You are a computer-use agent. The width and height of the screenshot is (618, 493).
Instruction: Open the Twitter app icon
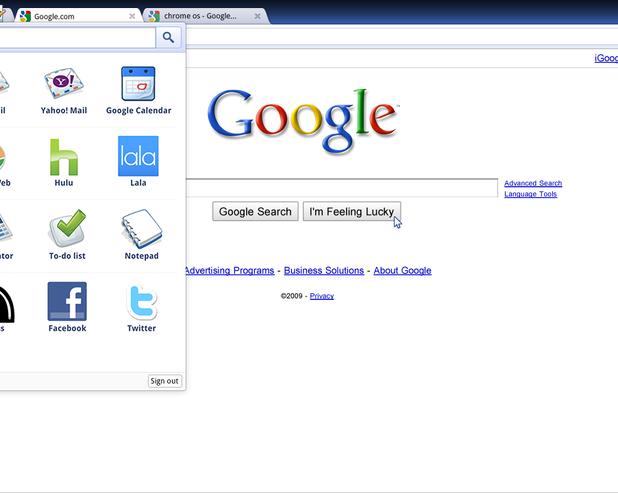pyautogui.click(x=141, y=302)
